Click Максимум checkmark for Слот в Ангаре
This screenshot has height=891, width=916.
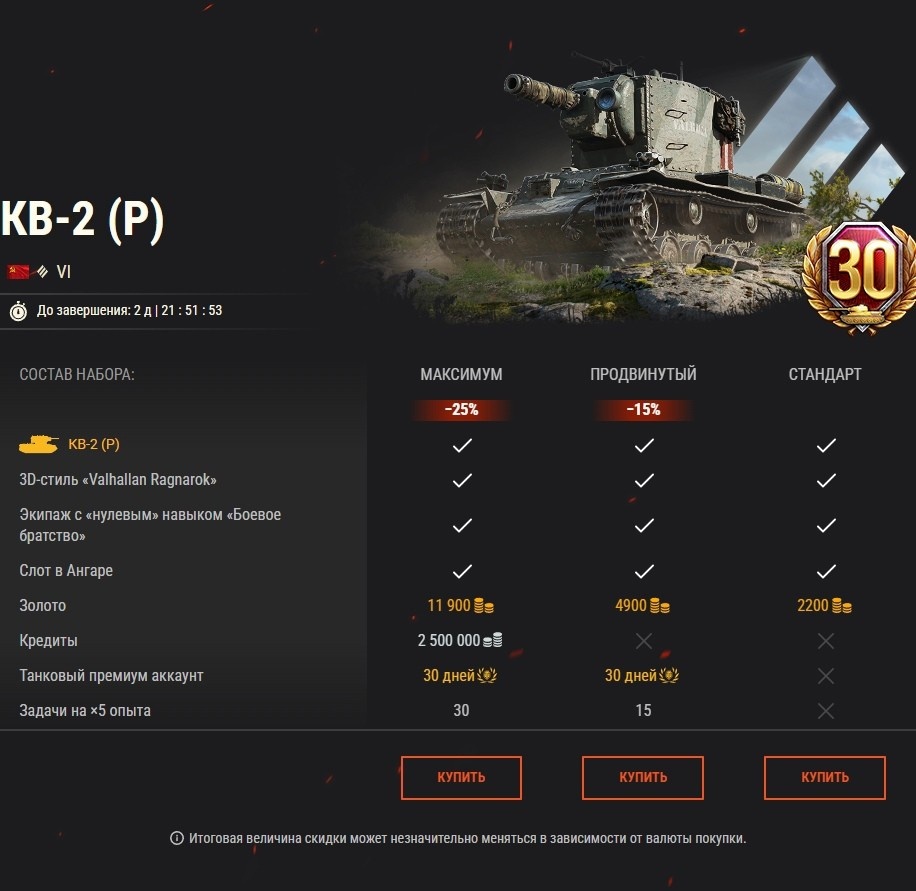462,571
